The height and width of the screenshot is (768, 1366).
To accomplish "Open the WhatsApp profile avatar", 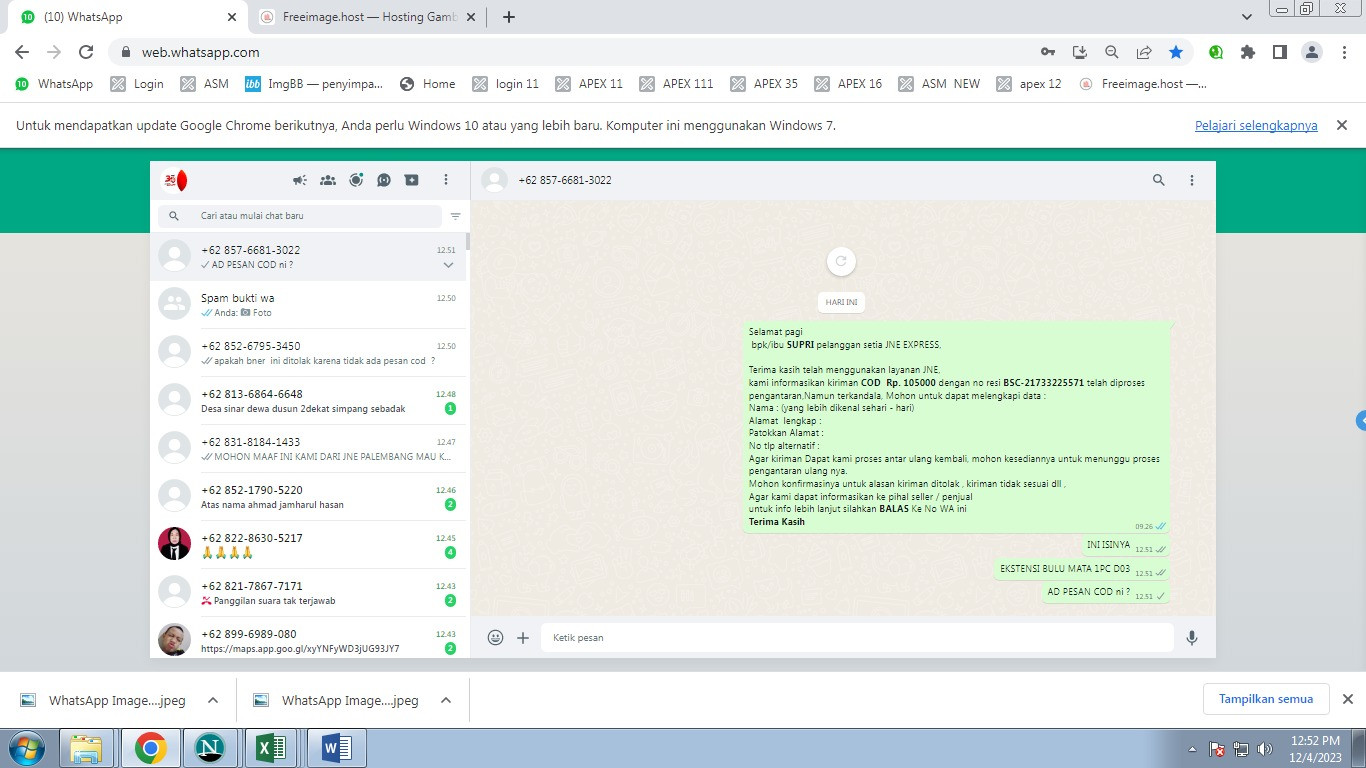I will point(174,180).
